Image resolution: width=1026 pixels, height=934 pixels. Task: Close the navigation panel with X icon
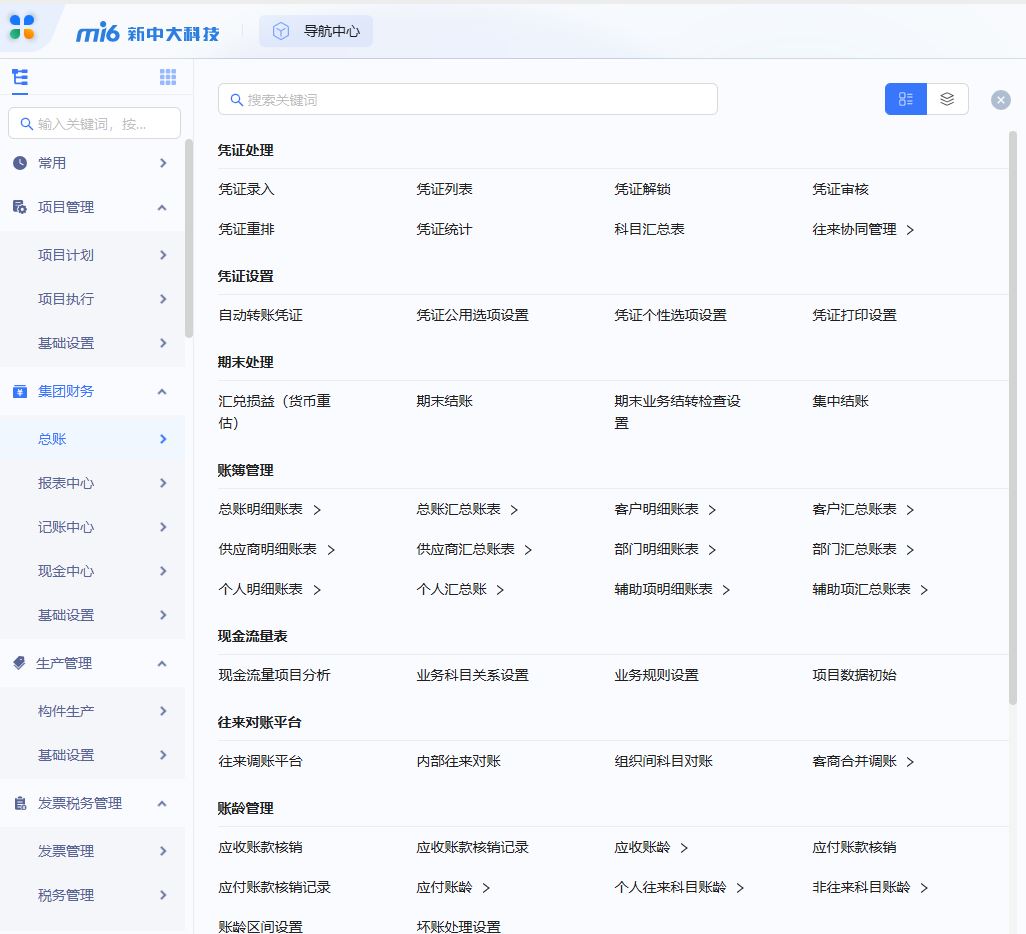(x=1000, y=100)
